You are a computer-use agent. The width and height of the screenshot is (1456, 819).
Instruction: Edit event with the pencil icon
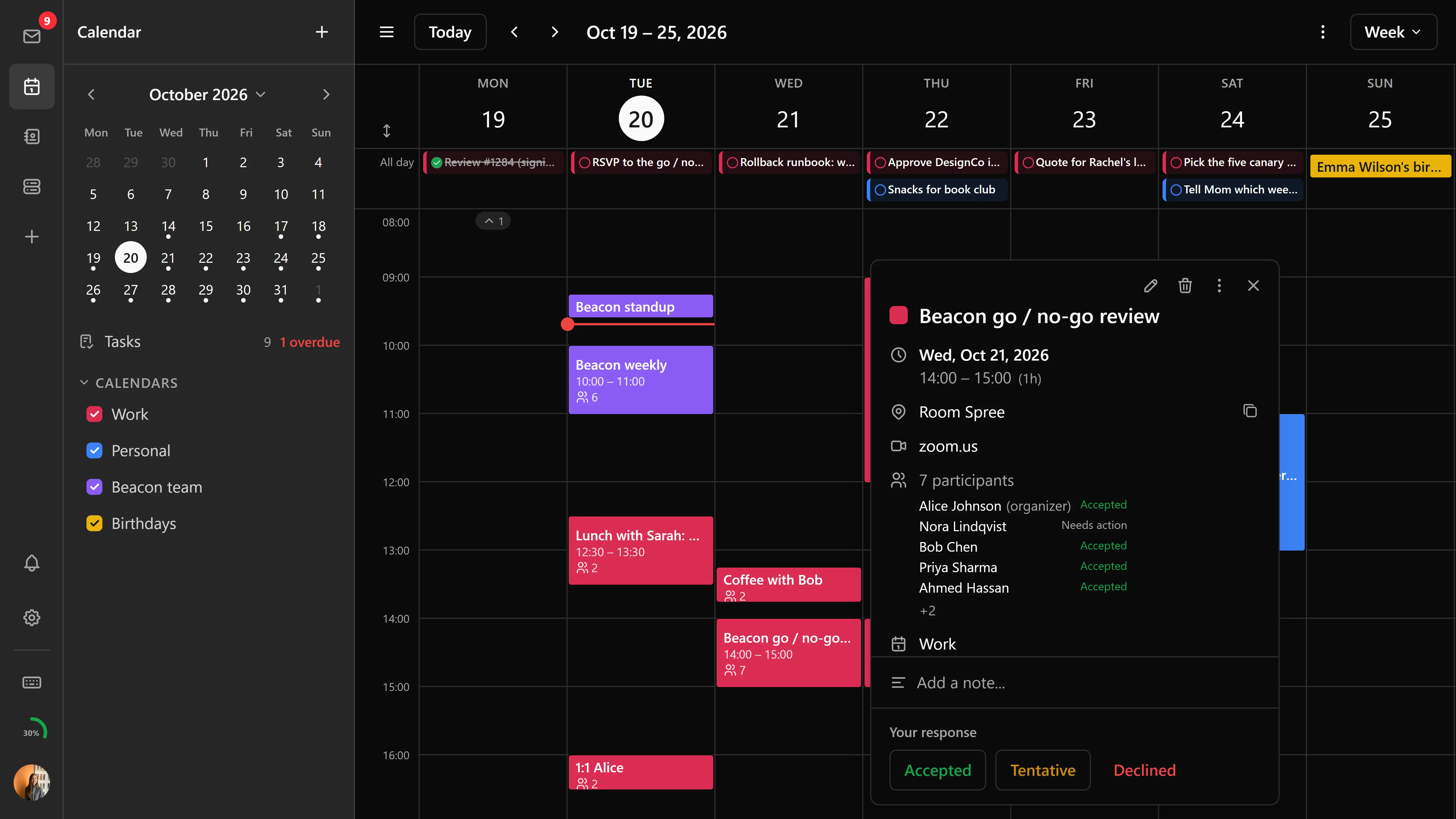[x=1150, y=286]
